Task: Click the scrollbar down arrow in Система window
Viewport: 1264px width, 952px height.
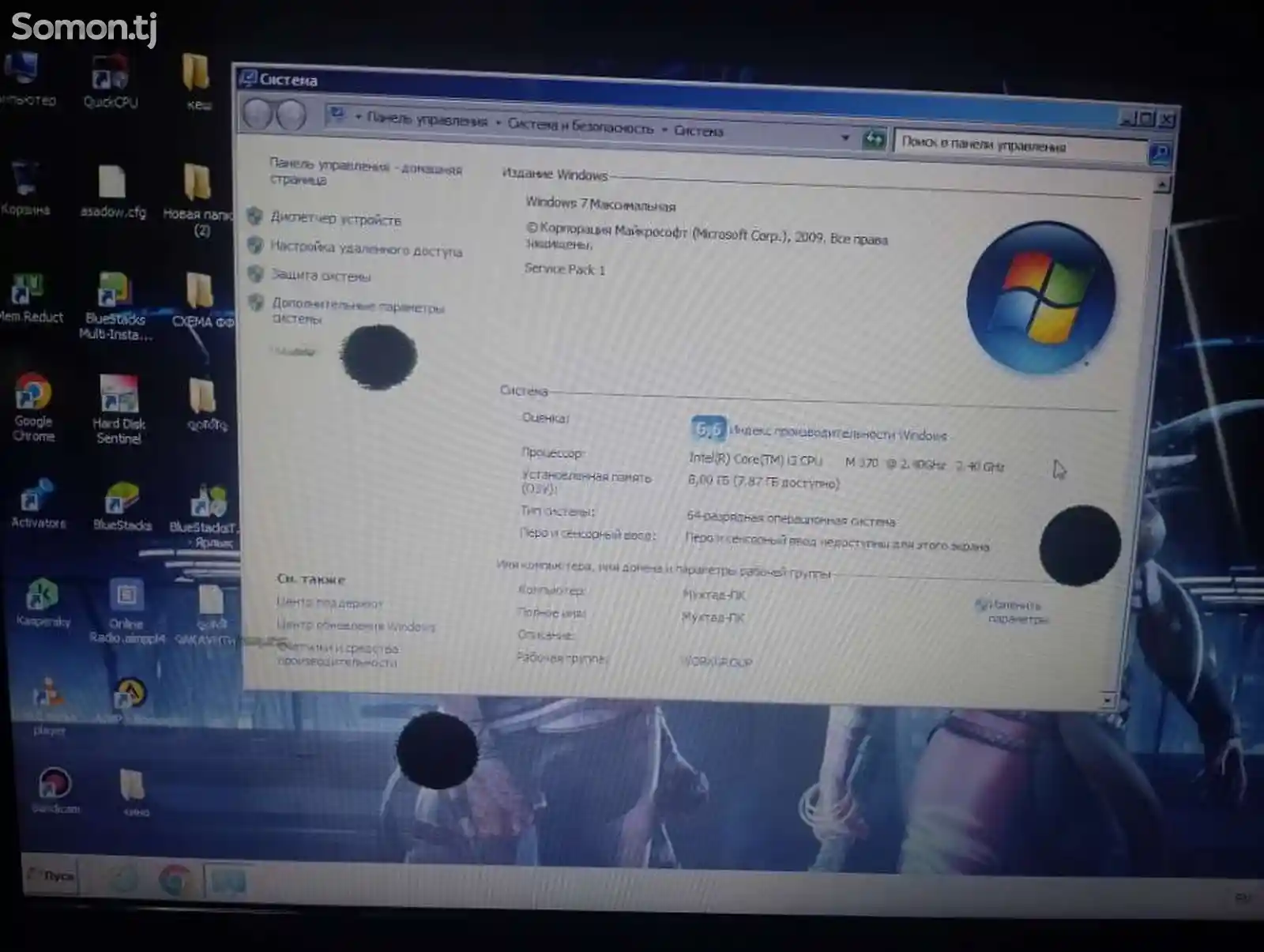Action: [x=1107, y=700]
